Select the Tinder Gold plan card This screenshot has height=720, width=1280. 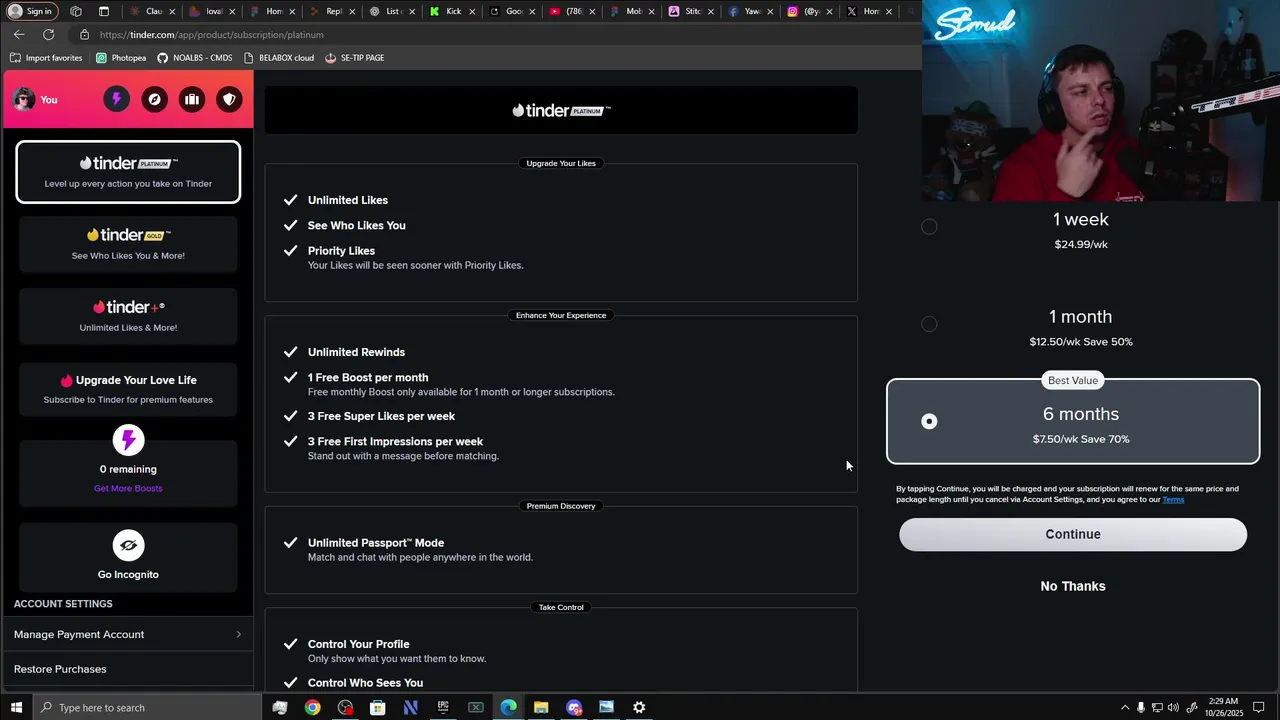(x=128, y=244)
